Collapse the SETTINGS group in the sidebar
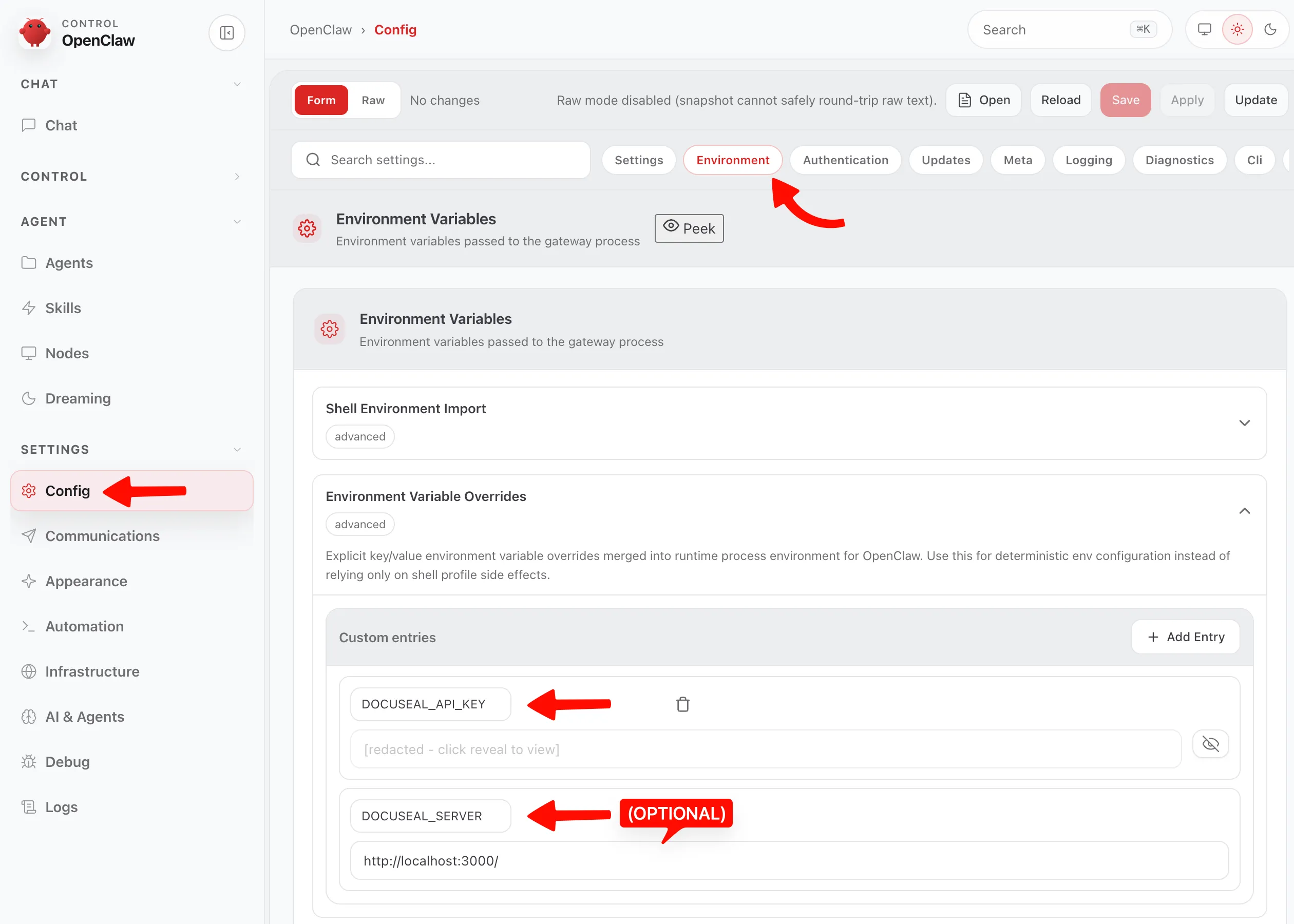Screen dimensions: 1294x924 (x=237, y=449)
